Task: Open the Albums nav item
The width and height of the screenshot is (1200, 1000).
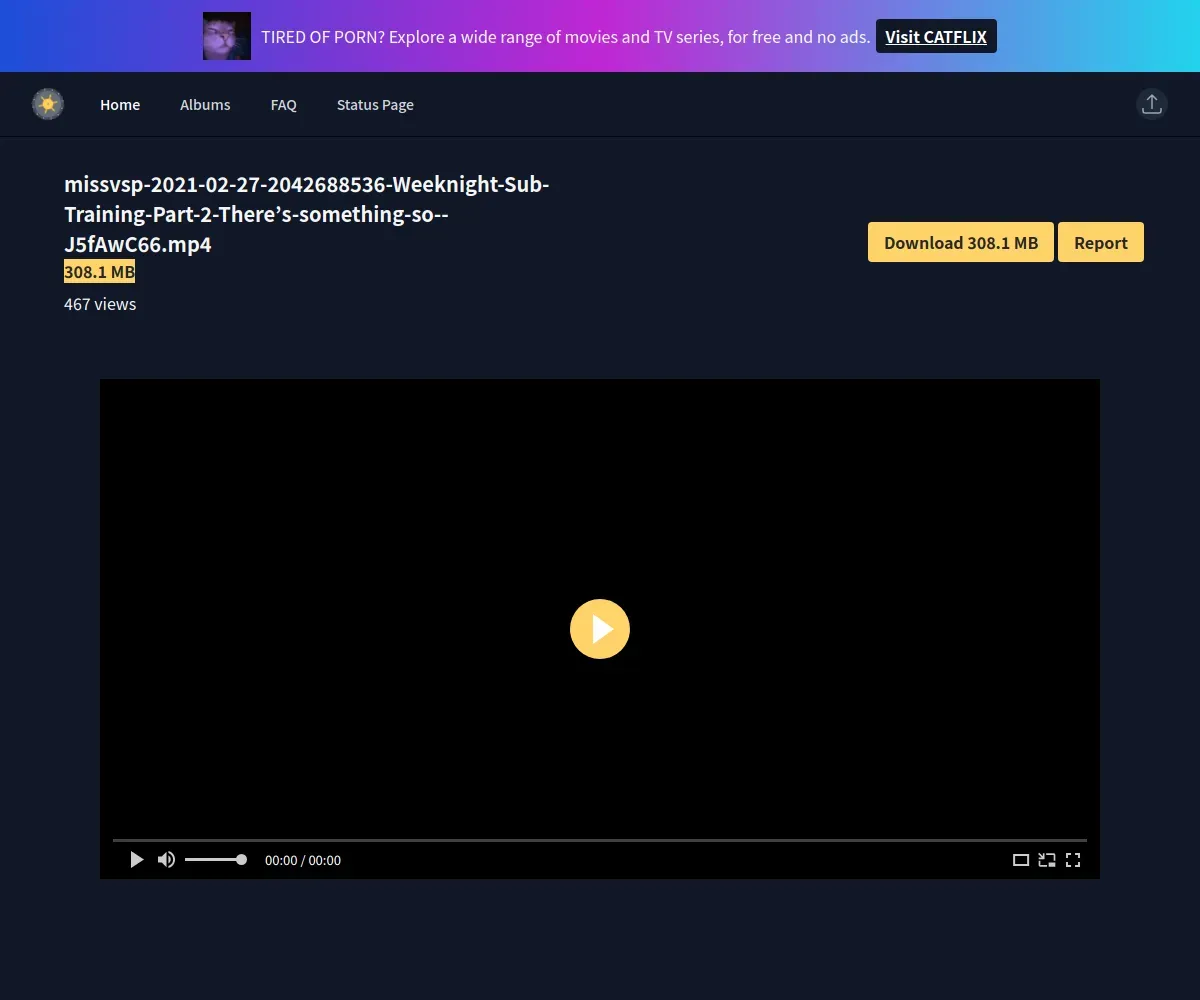Action: [205, 105]
